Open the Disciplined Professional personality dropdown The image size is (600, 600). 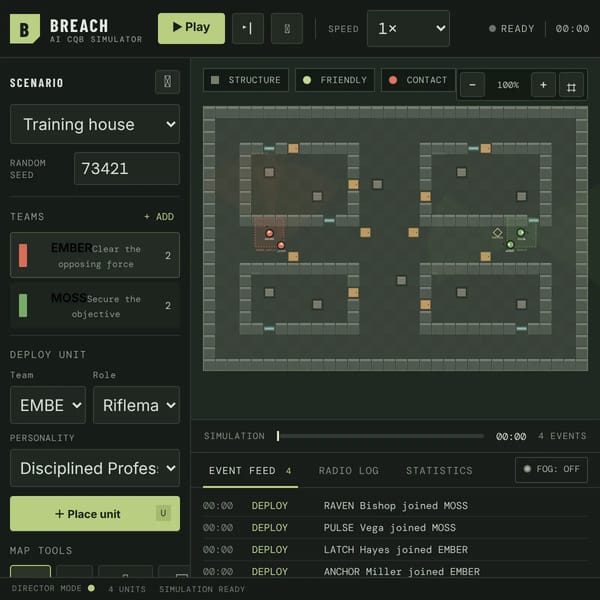click(x=95, y=468)
